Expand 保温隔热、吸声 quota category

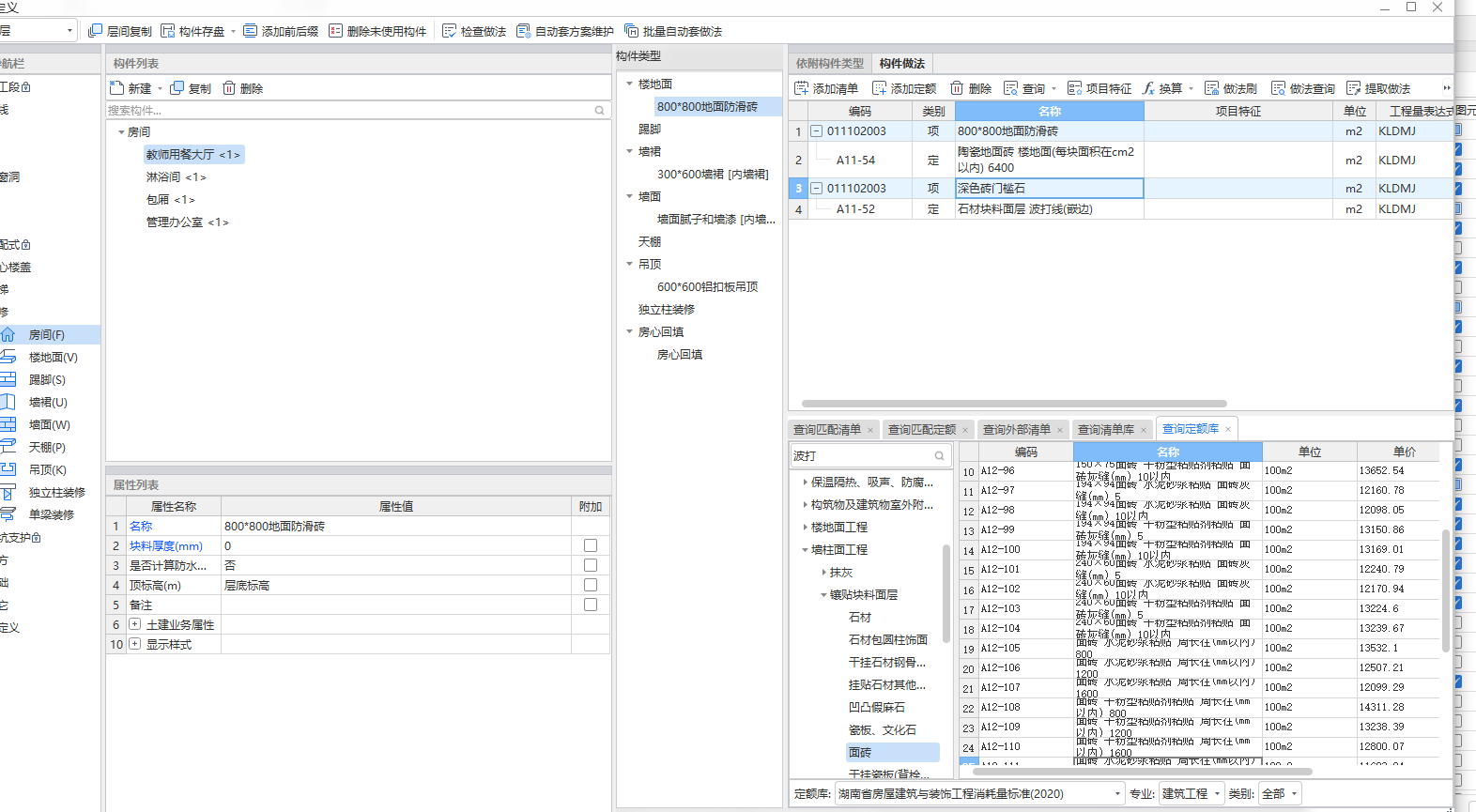pyautogui.click(x=805, y=482)
